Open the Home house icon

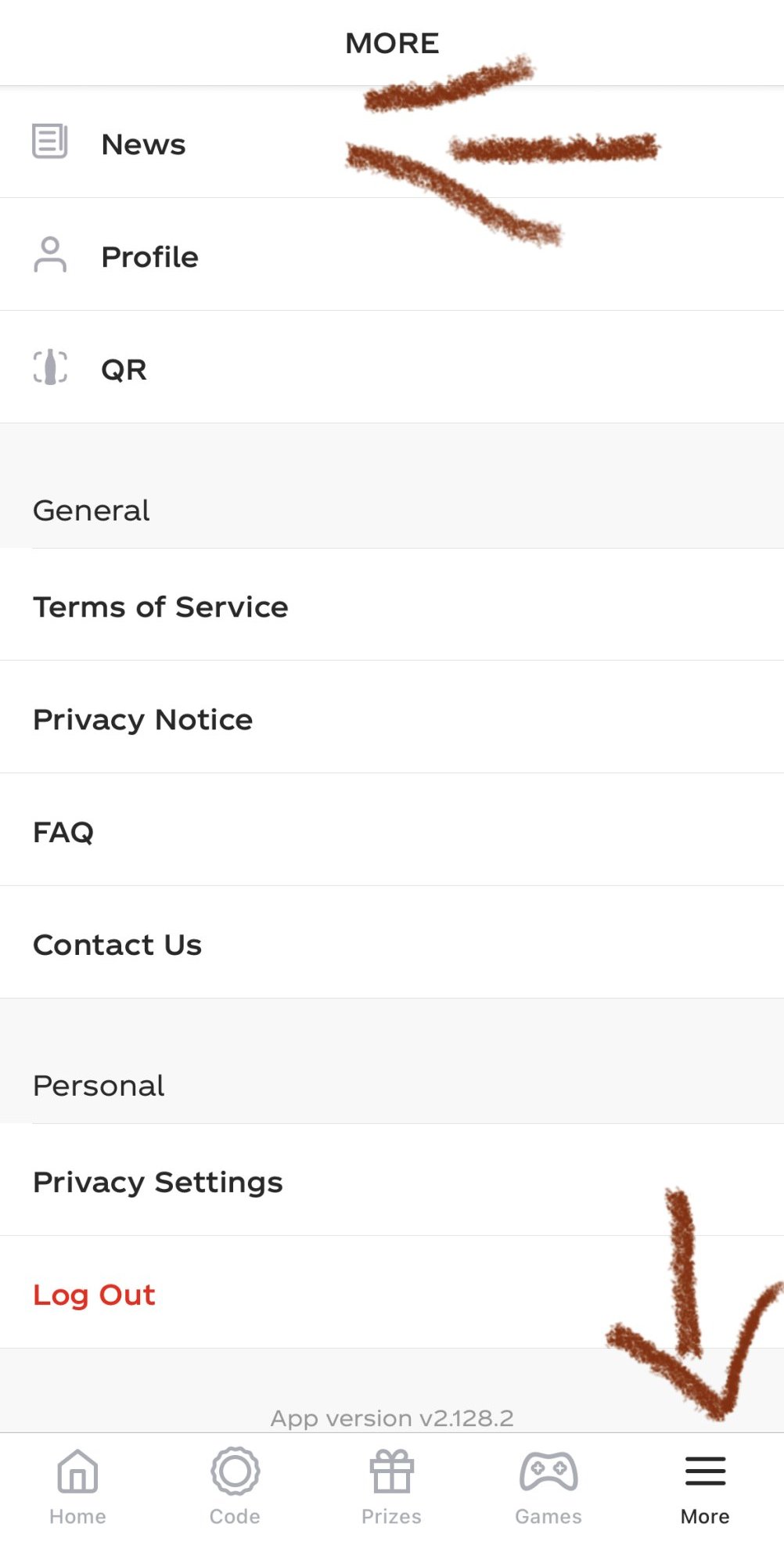click(77, 1471)
